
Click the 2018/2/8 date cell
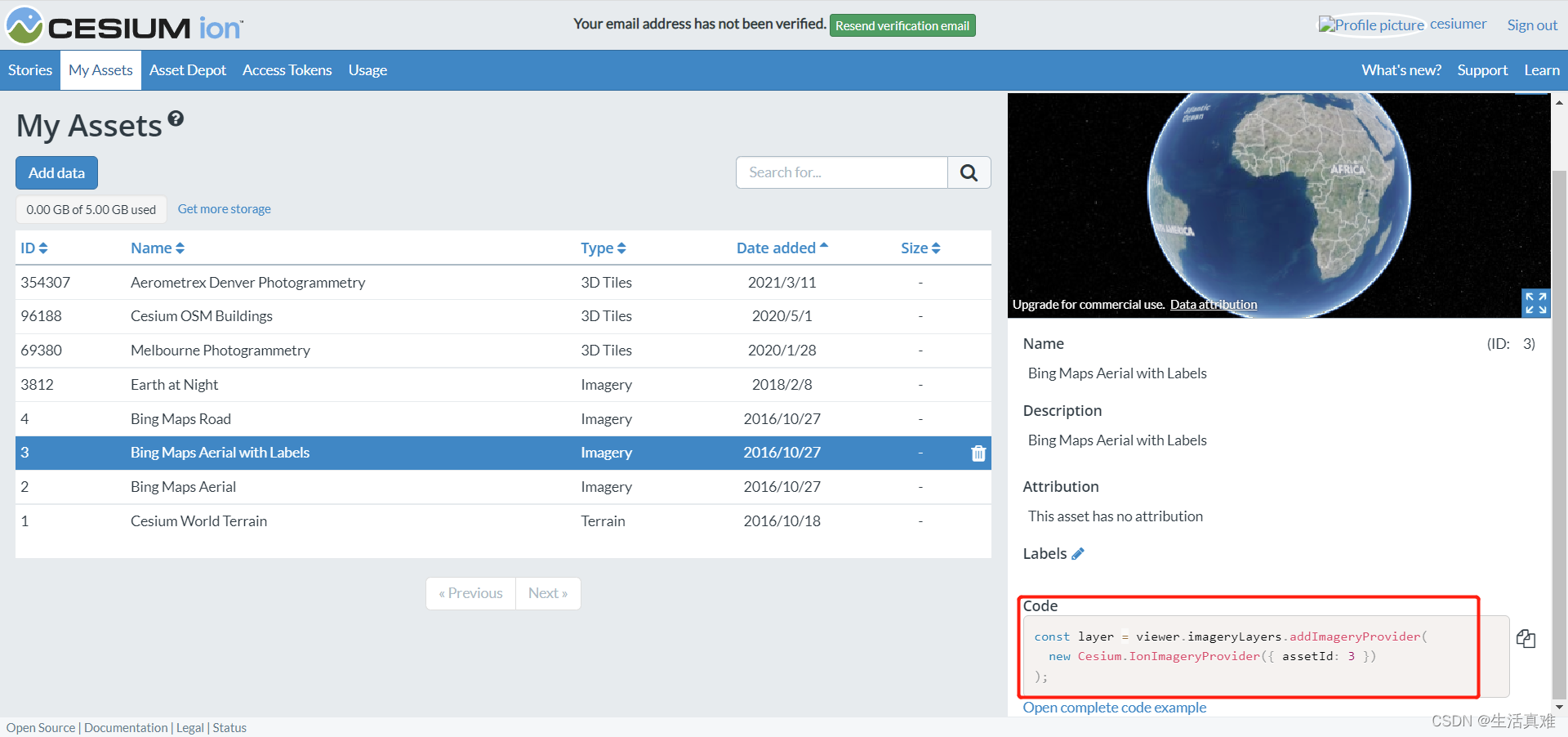[782, 385]
